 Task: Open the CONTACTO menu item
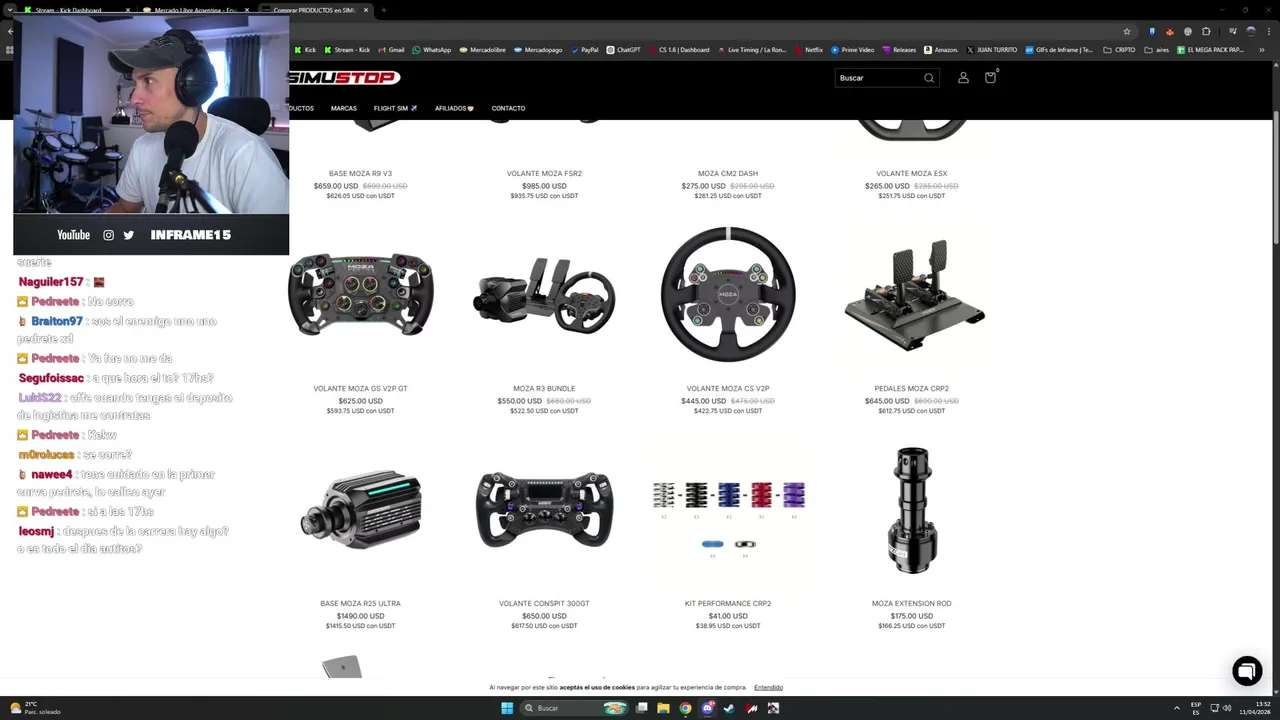click(x=508, y=108)
